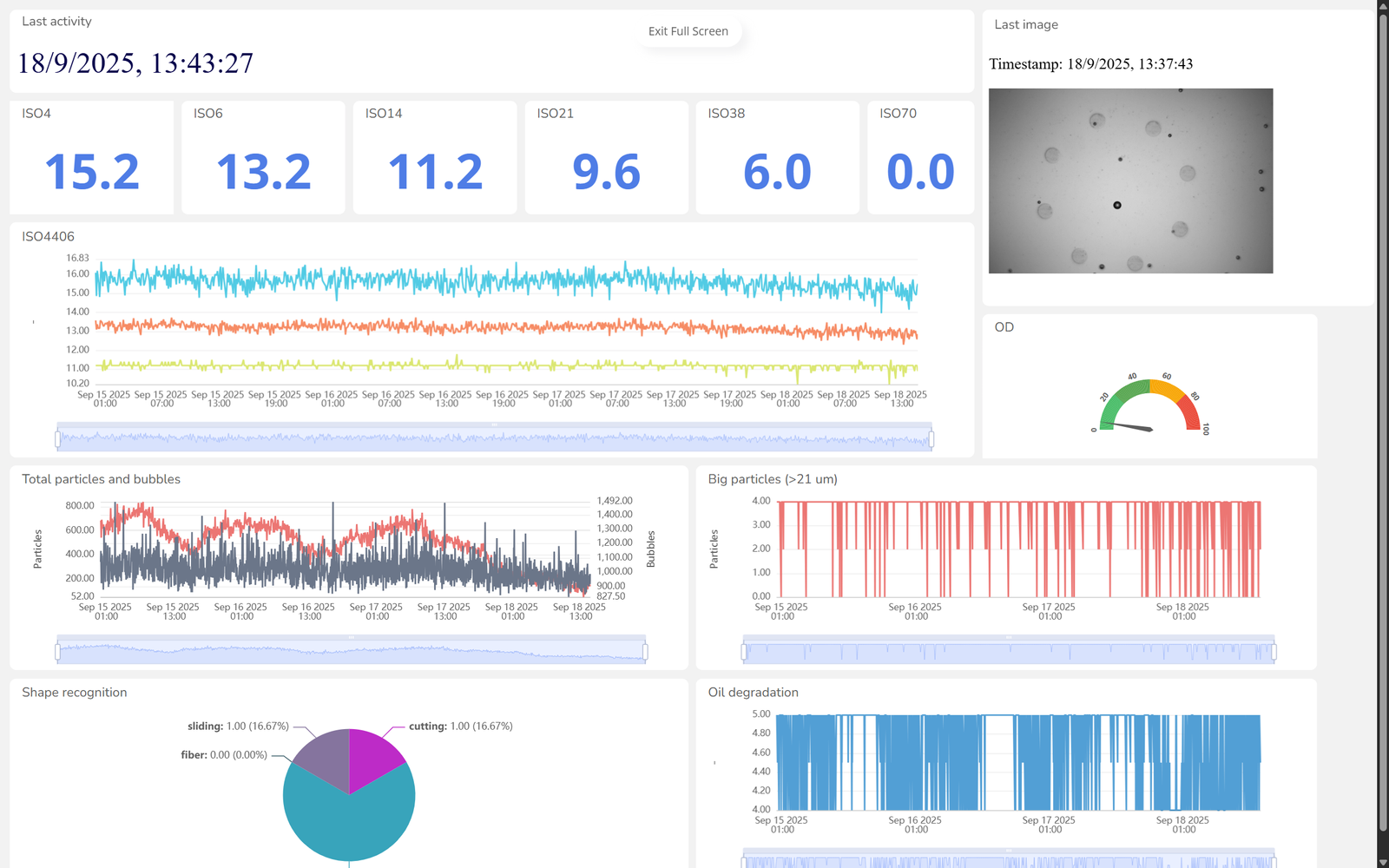Screen dimensions: 1389x868
Task: Click right handle of ISO4406 zoom slider
Action: 931,439
